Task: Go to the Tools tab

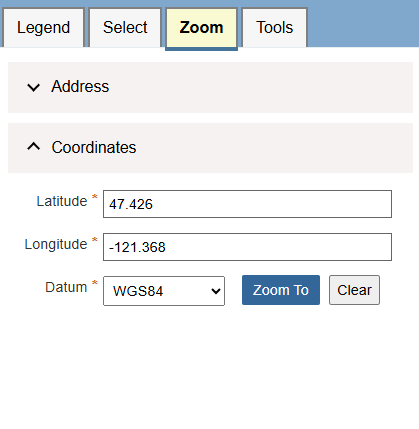Action: (x=274, y=28)
